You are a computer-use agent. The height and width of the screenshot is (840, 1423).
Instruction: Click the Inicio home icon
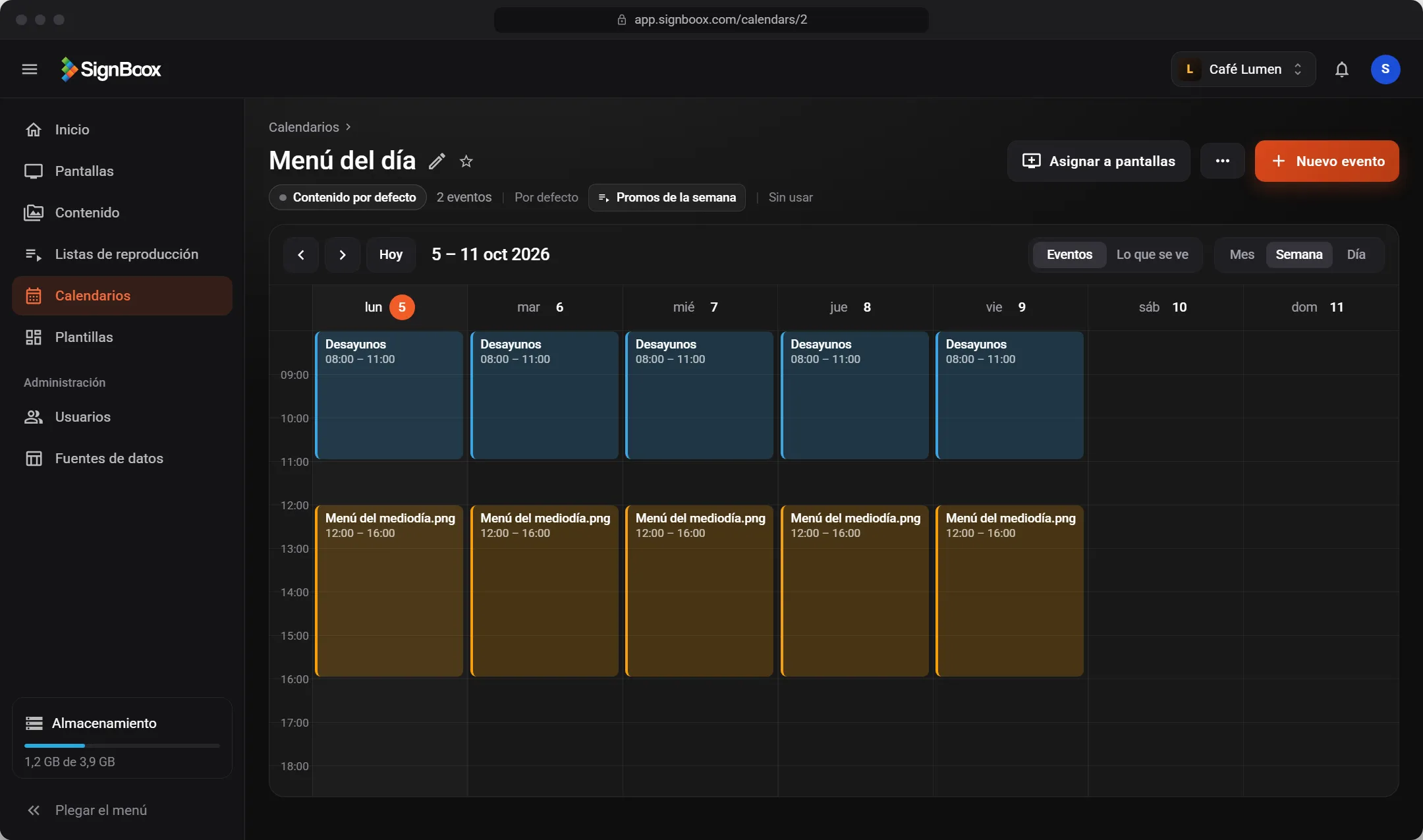[34, 130]
